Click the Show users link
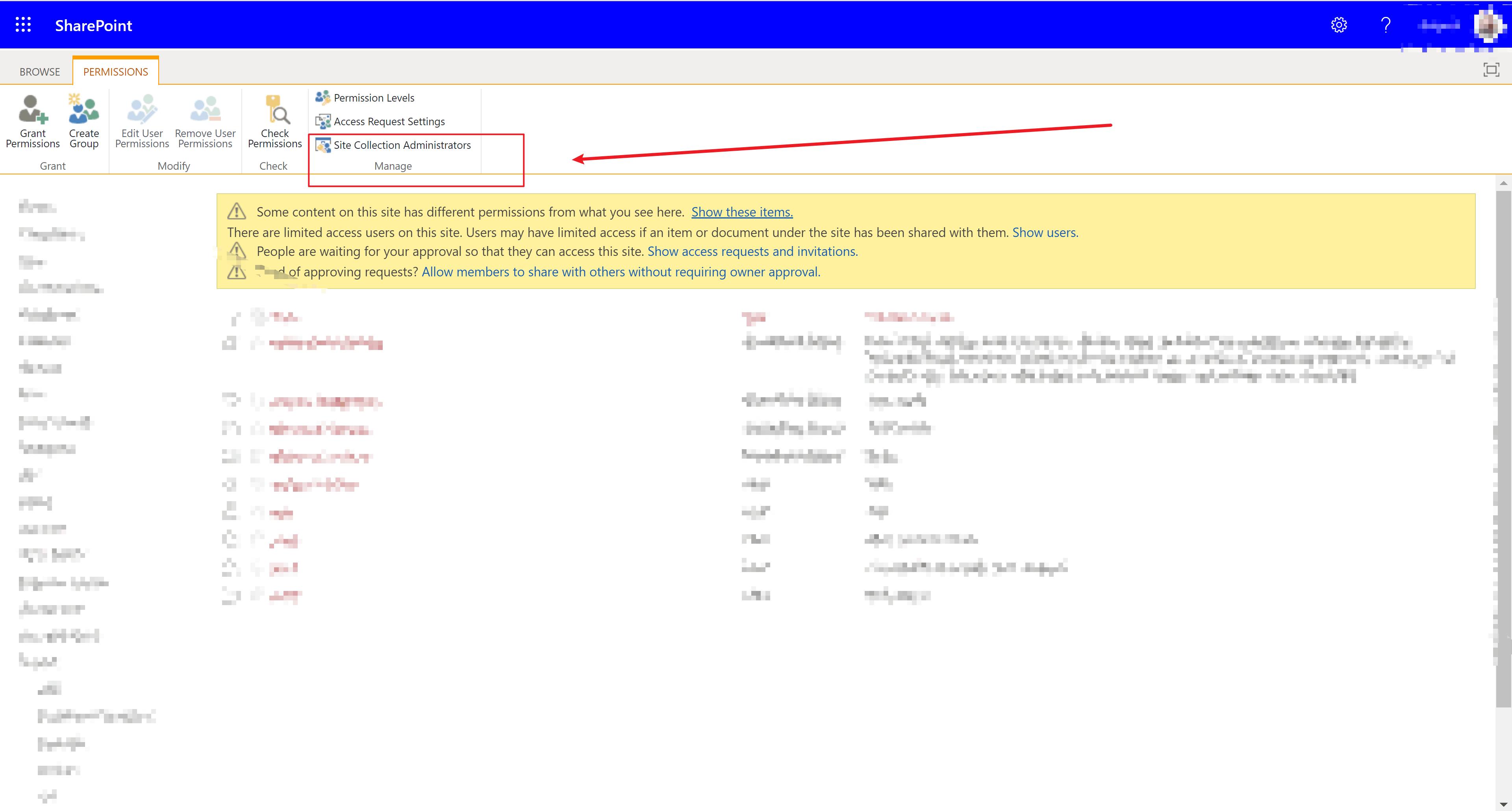This screenshot has height=811, width=1512. point(1045,232)
